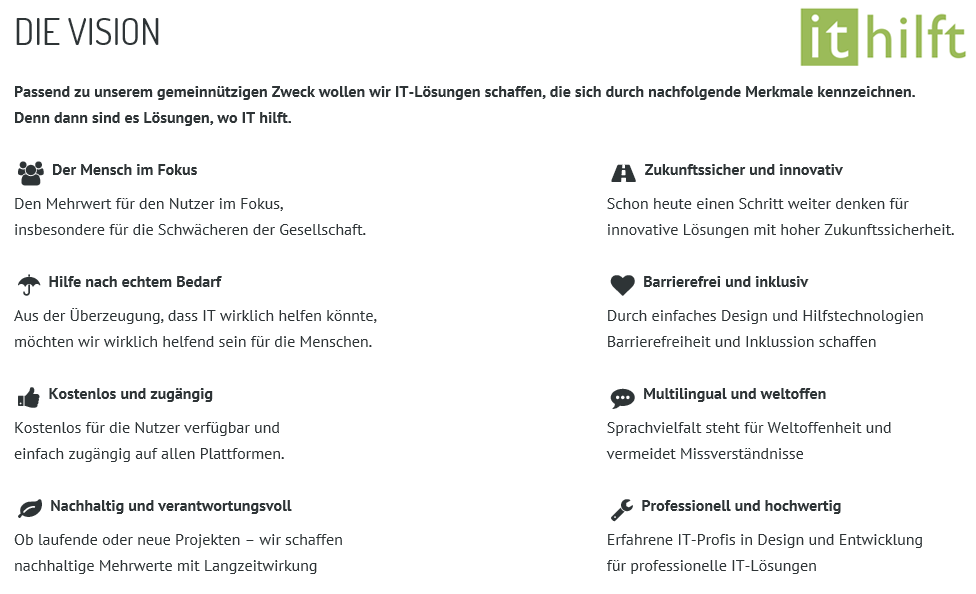
Task: Select the 'Barrierefrei und inklusiv' heading
Action: [726, 282]
